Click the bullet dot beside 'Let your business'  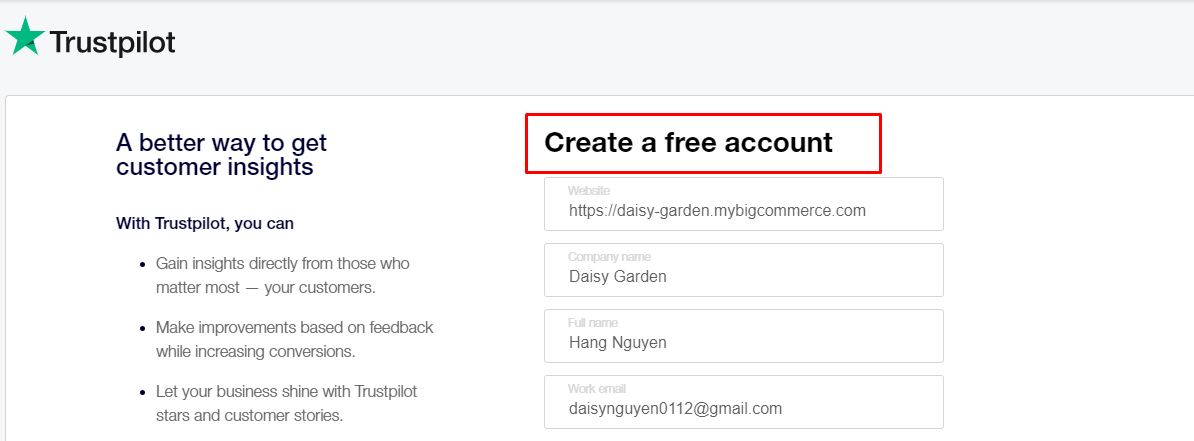pyautogui.click(x=141, y=392)
